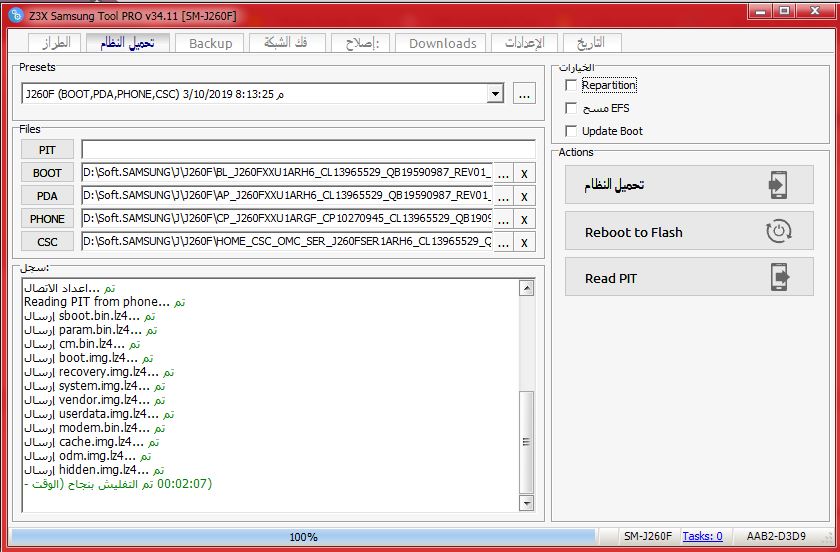Screen dimensions: 840x552
Task: Click the PDA path field AP_J260FXXU1ARH6
Action: click(287, 196)
